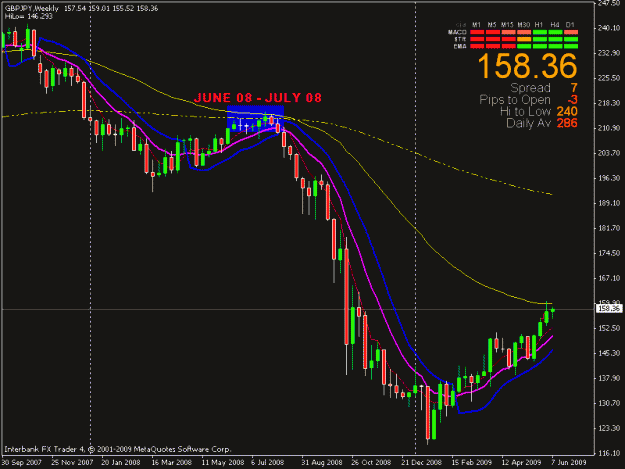This screenshot has width=625, height=469.
Task: Click the blue highlighted rectangle on the chart
Action: click(255, 118)
